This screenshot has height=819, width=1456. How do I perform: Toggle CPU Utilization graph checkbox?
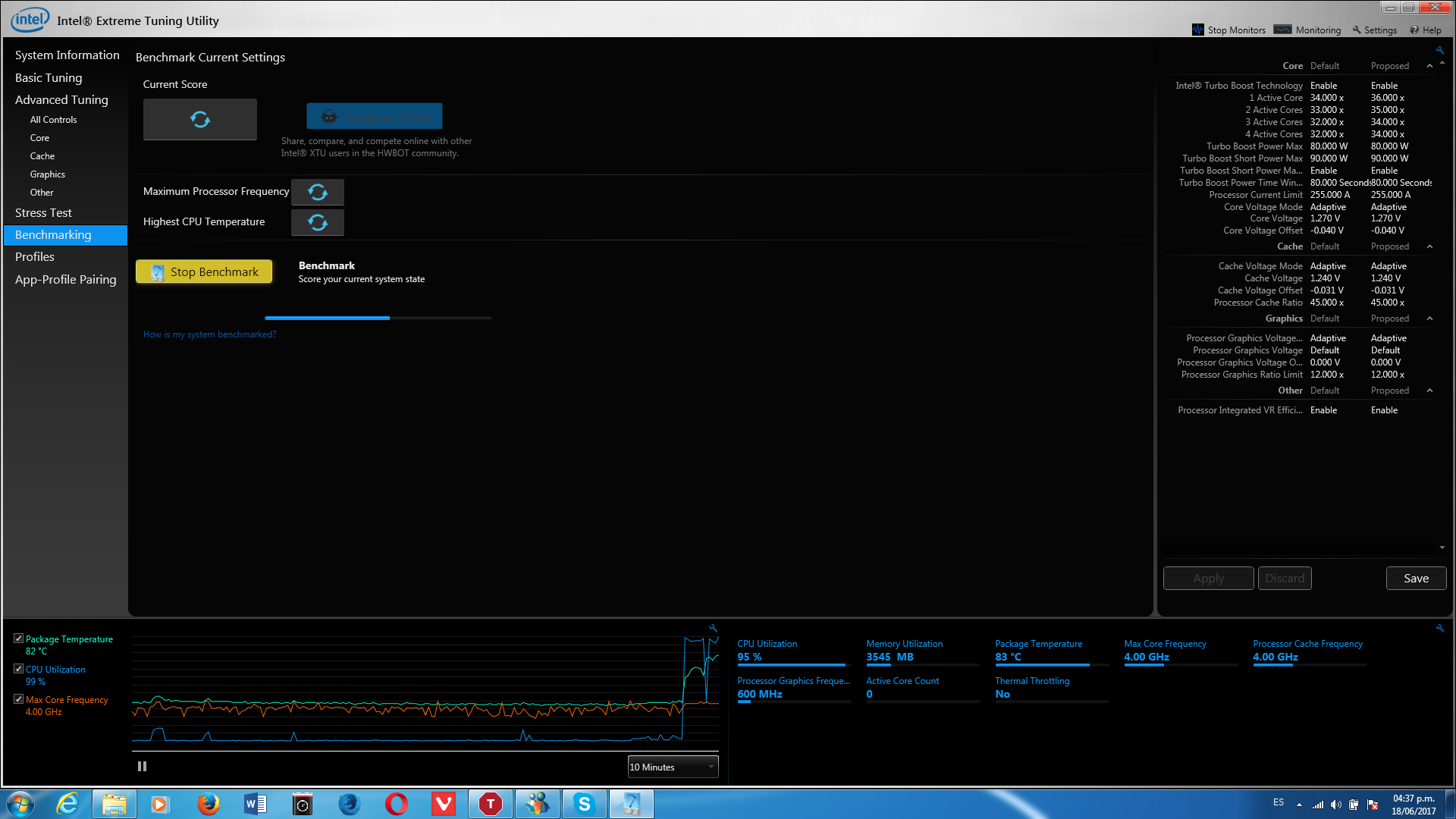point(19,669)
